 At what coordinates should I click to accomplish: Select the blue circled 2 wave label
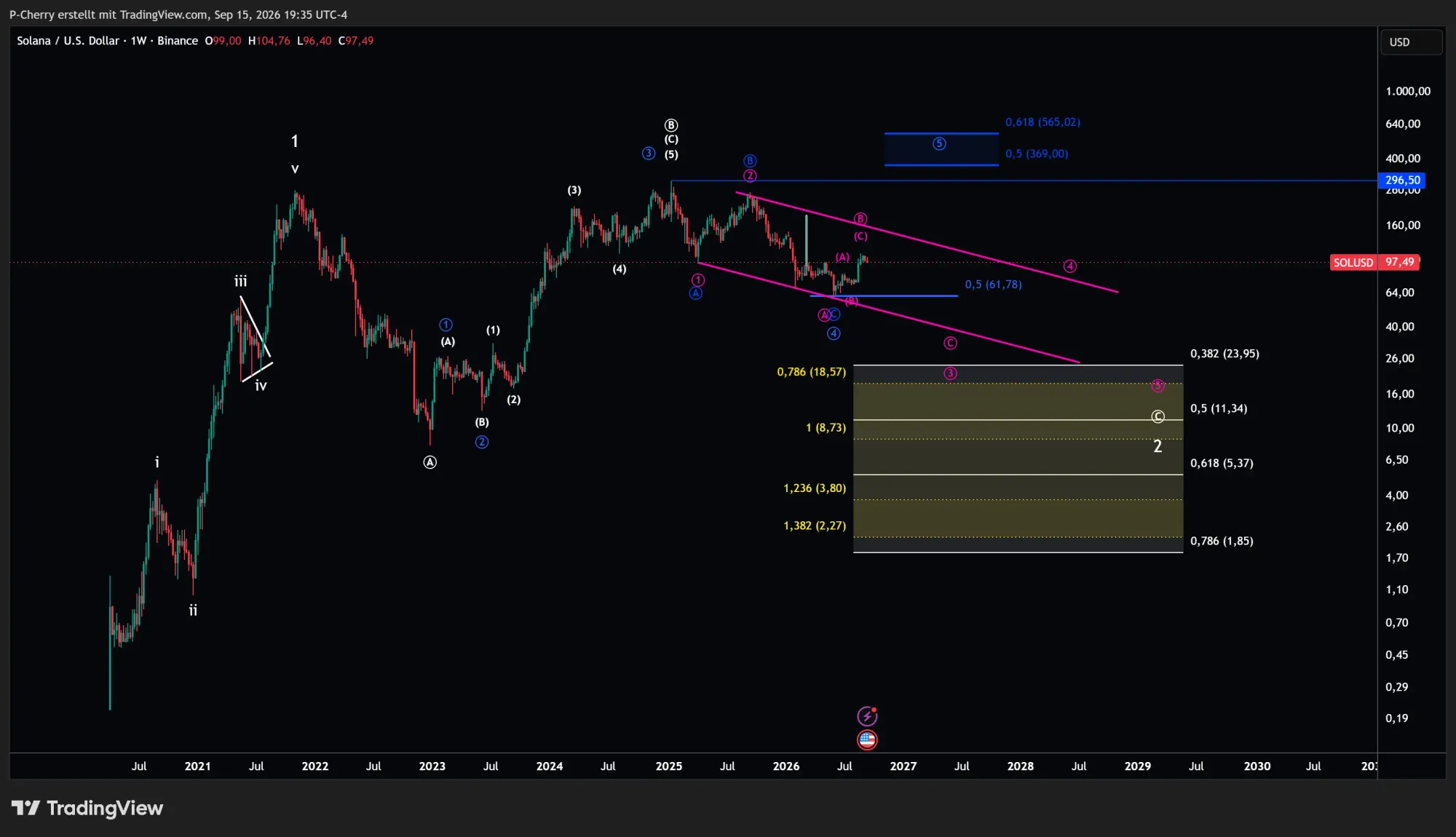pyautogui.click(x=482, y=442)
